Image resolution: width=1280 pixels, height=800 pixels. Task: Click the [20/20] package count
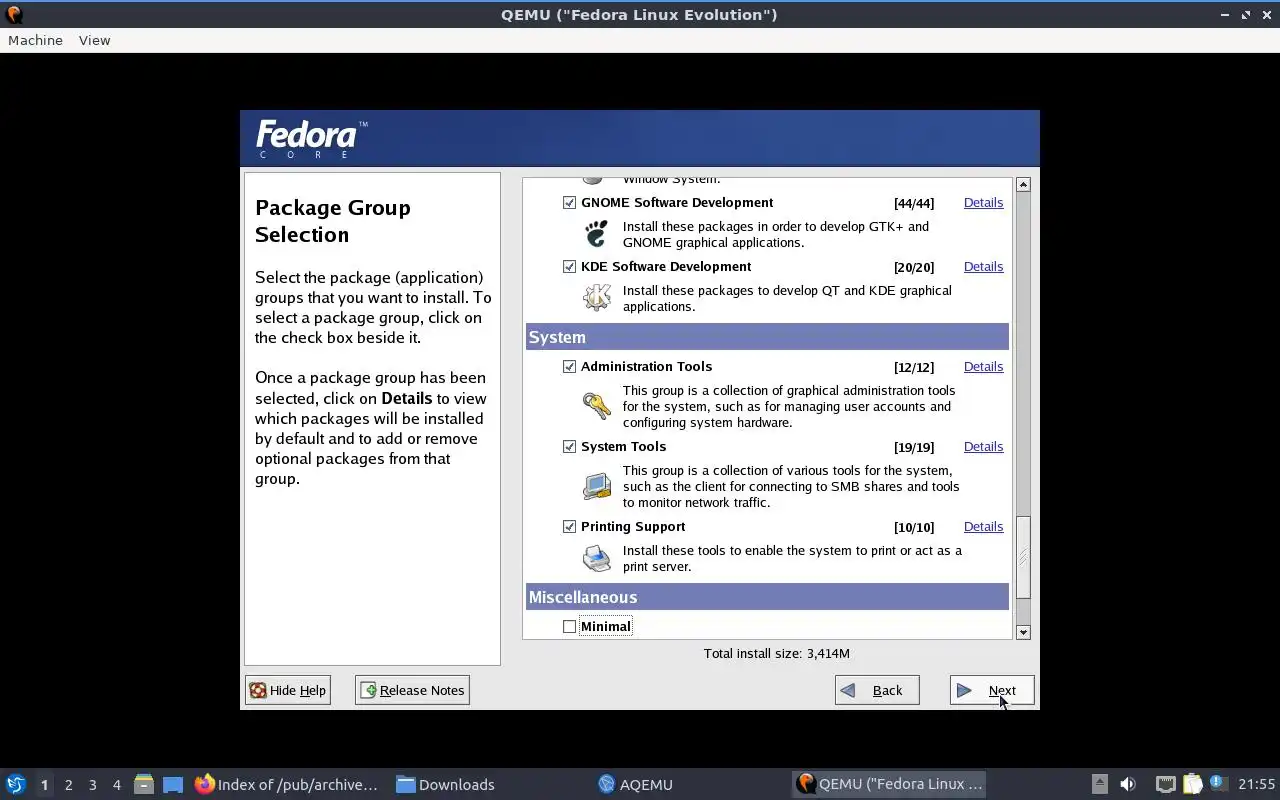point(914,267)
